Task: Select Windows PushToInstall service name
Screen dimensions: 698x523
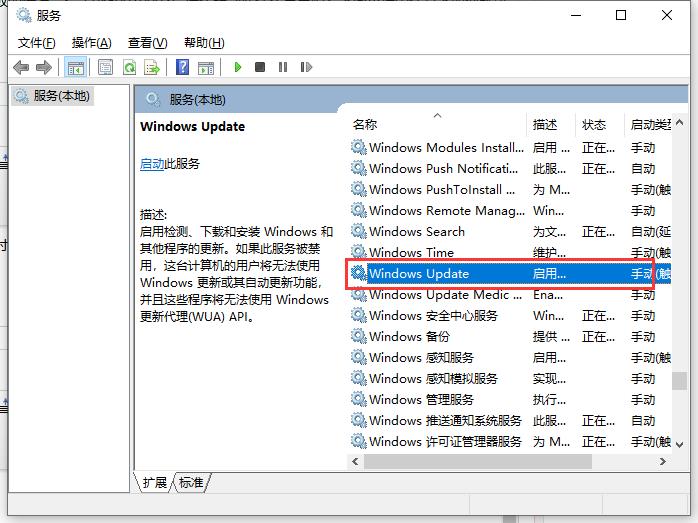Action: click(x=442, y=190)
